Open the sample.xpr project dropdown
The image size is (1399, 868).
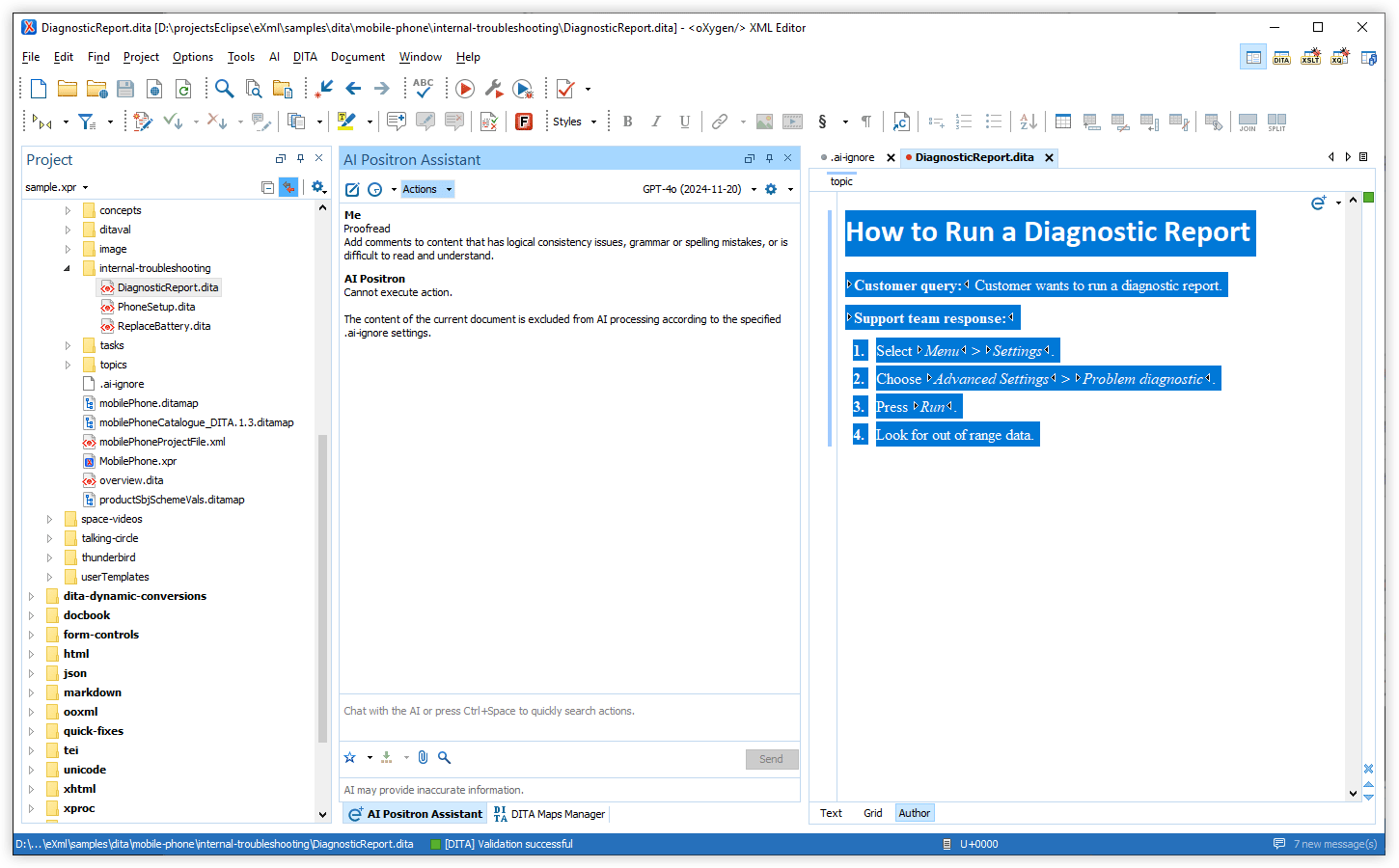click(57, 187)
